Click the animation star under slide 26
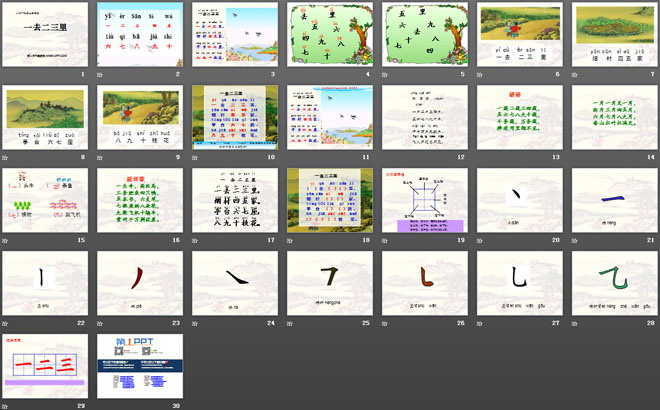Screen dimensions: 660x410 click(x=385, y=323)
